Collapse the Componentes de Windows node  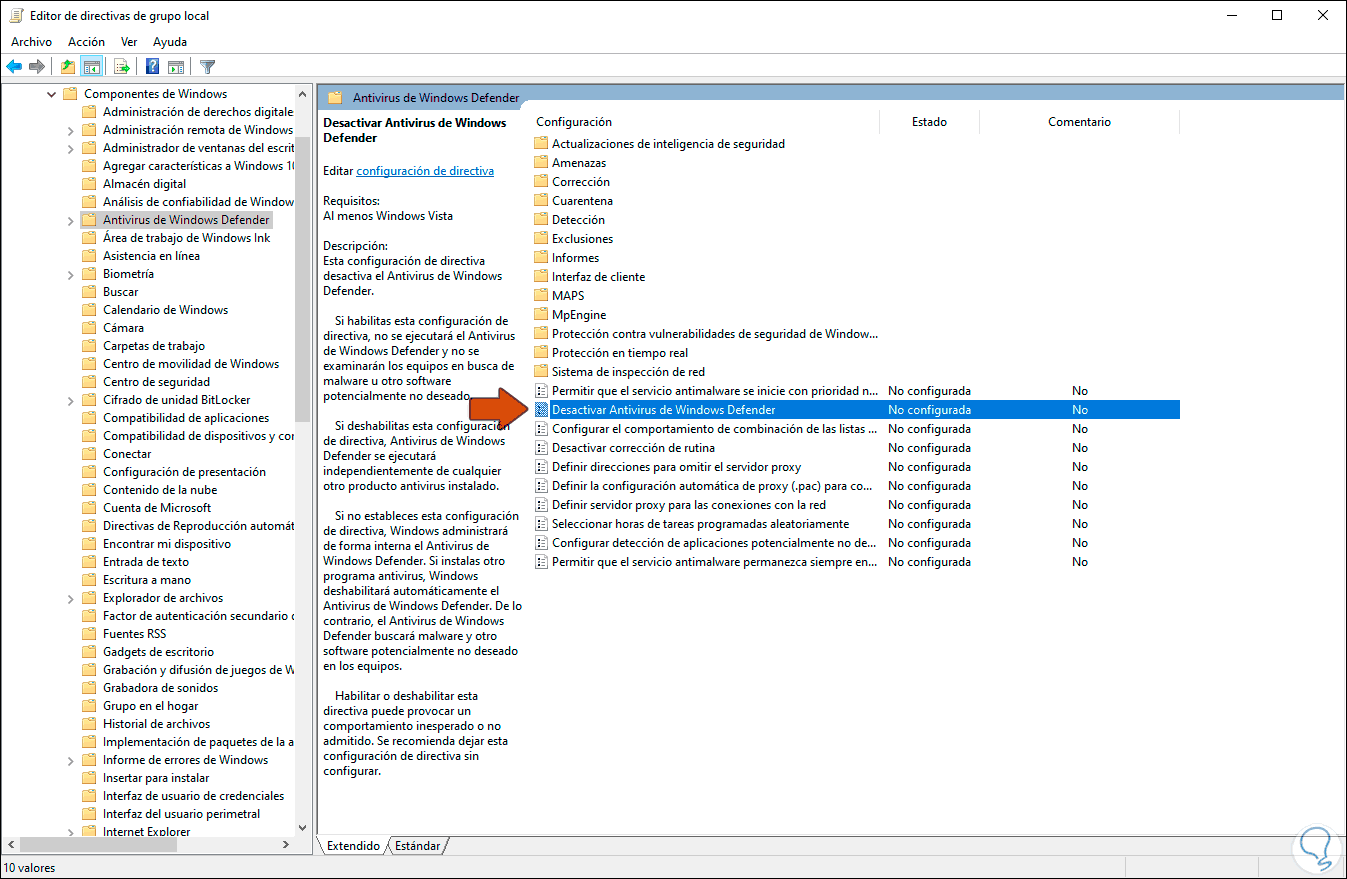coord(52,93)
